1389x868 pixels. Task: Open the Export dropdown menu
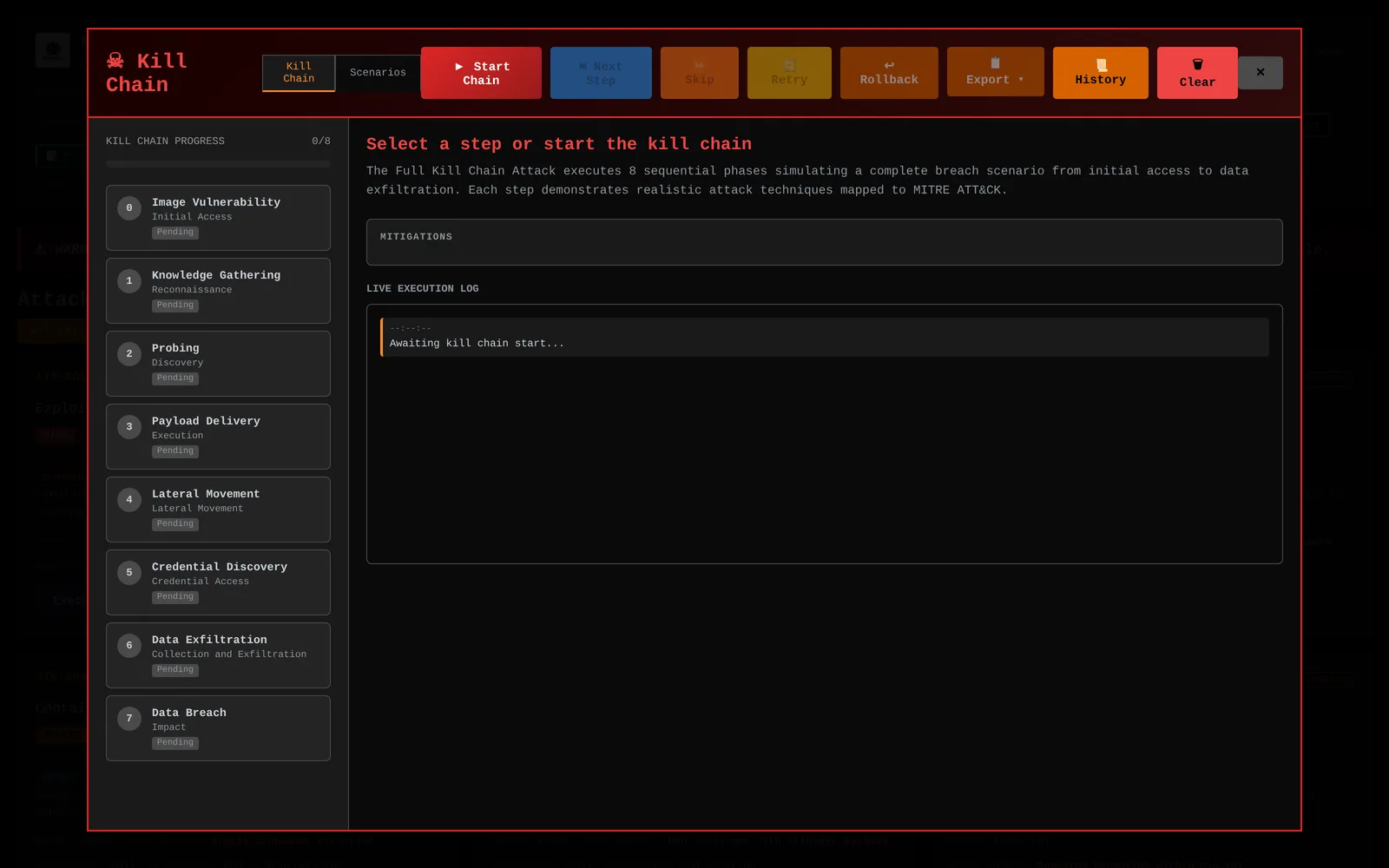[996, 72]
